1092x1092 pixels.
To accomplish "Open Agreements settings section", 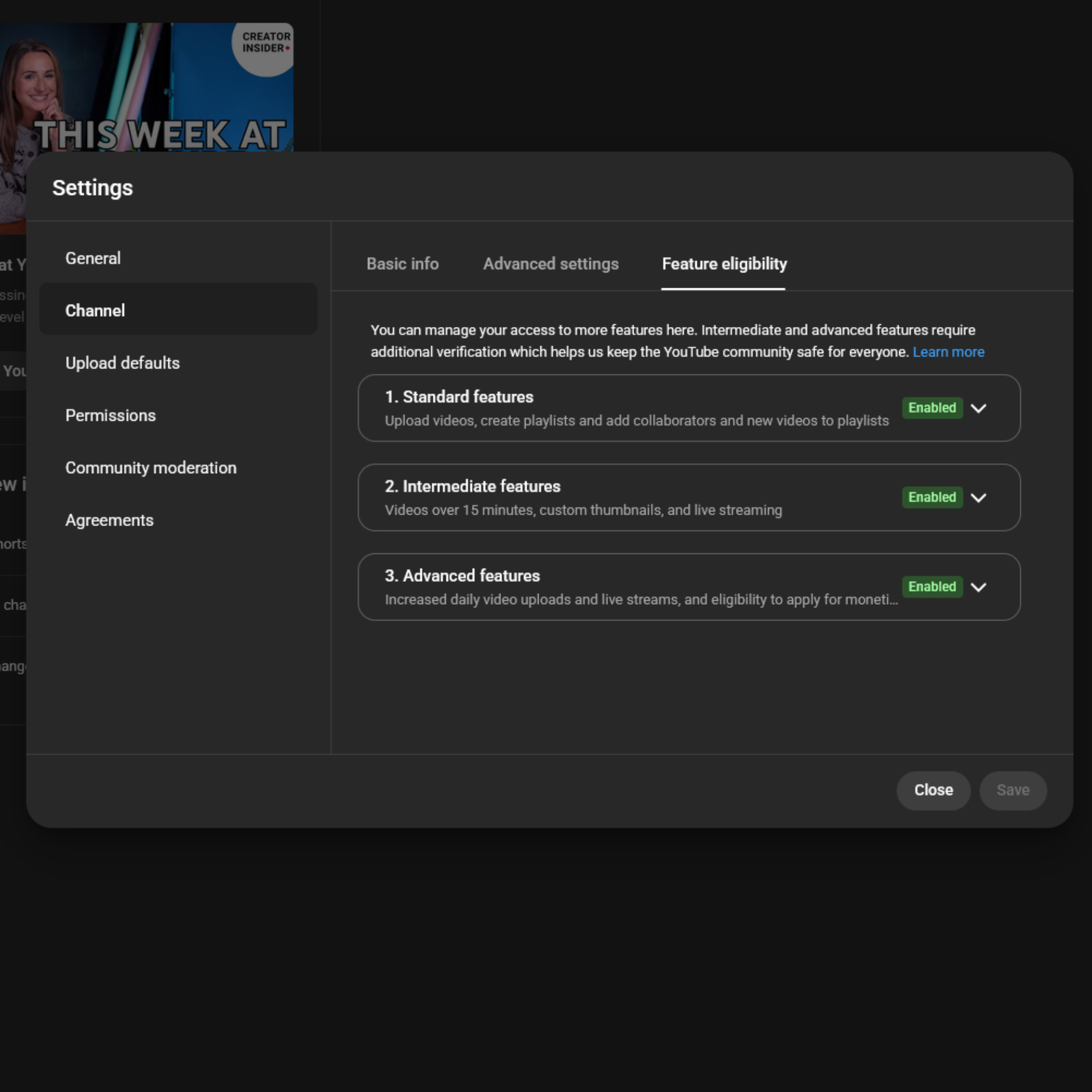I will (x=109, y=520).
